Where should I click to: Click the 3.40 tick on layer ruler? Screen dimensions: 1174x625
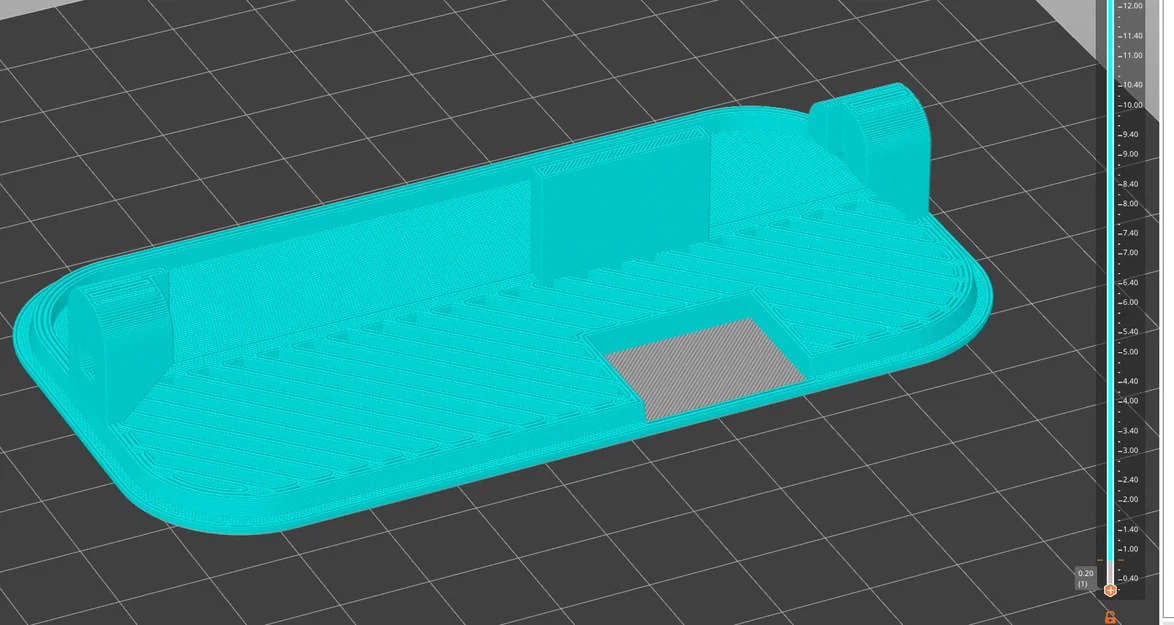1130,431
